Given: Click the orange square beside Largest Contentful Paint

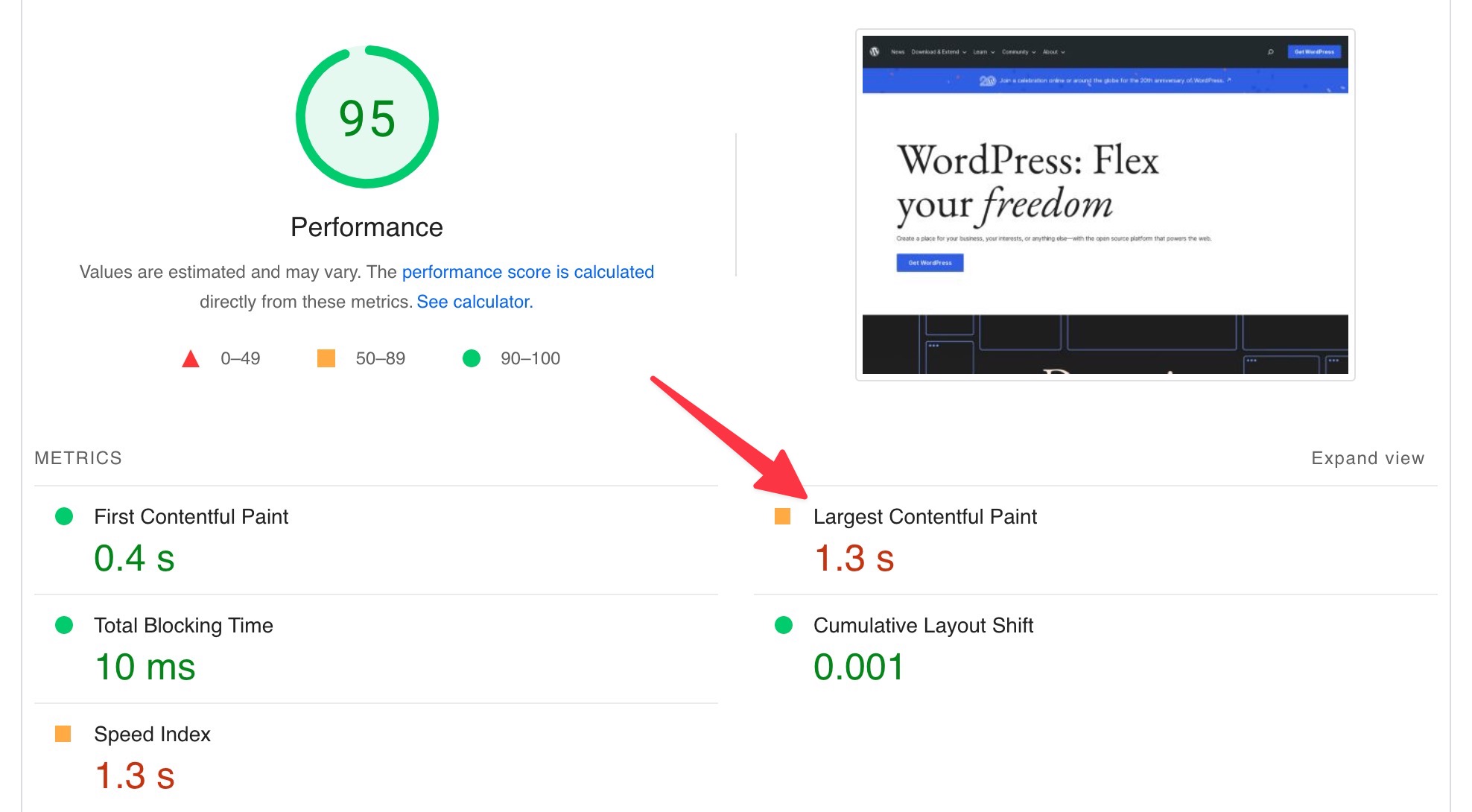Looking at the screenshot, I should pos(782,516).
